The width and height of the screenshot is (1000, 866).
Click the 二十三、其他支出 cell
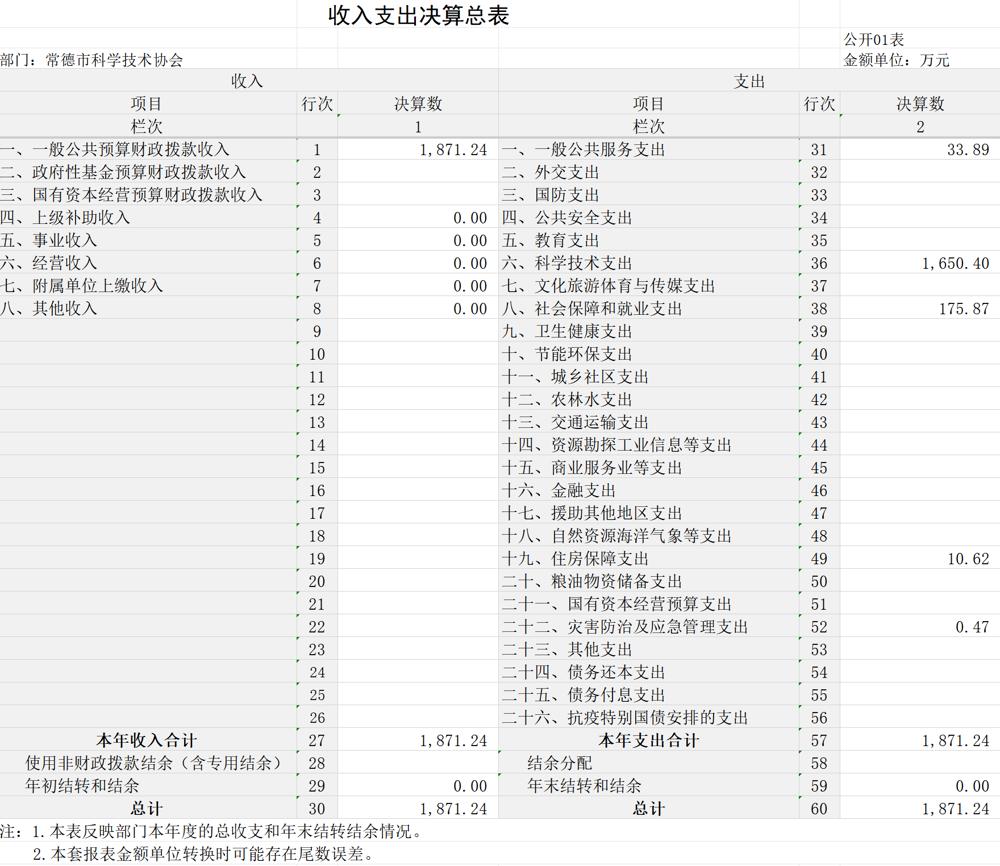pos(649,650)
